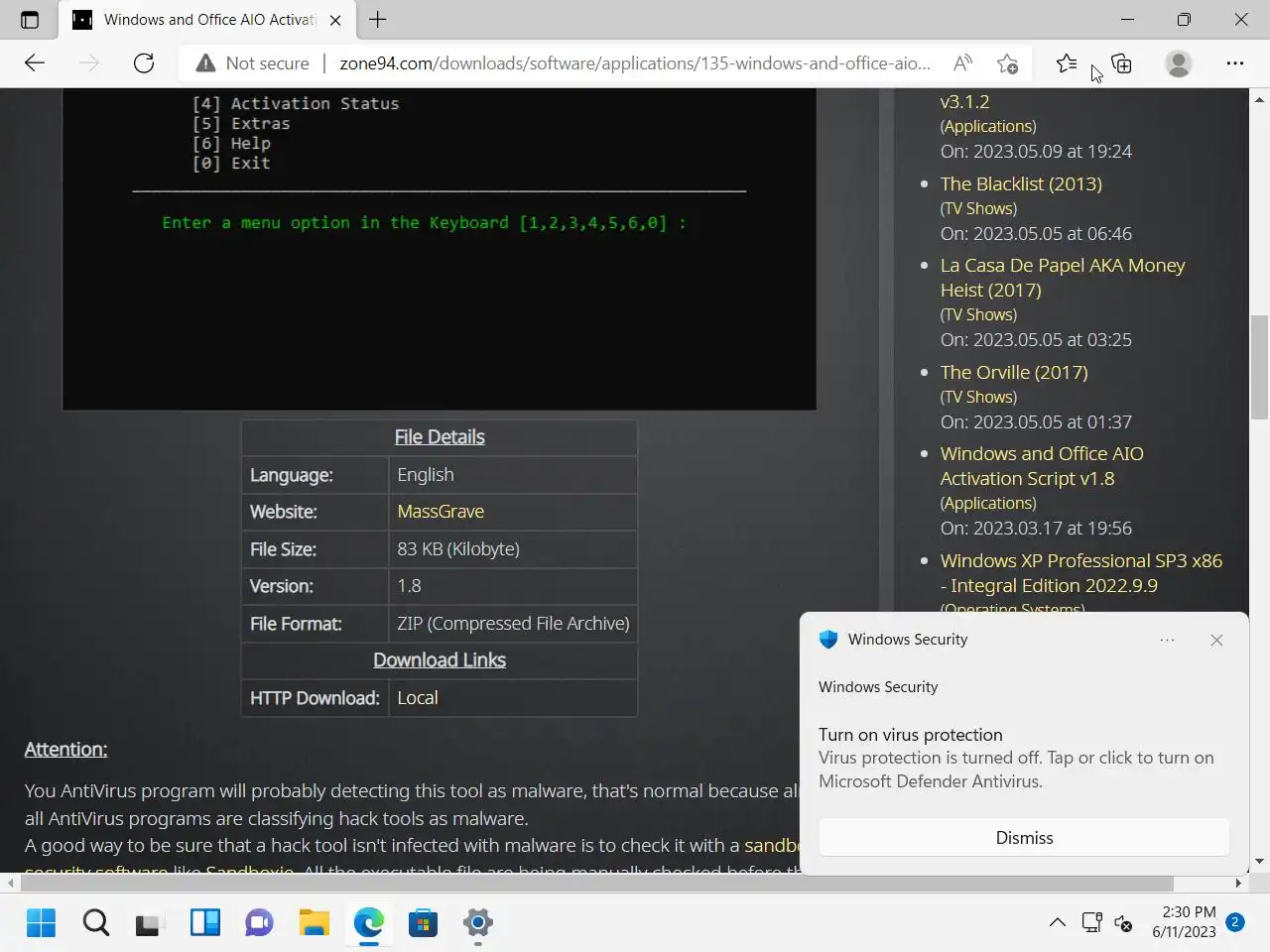
Task: Switch to Microsoft Edge on taskbar
Action: (x=369, y=923)
